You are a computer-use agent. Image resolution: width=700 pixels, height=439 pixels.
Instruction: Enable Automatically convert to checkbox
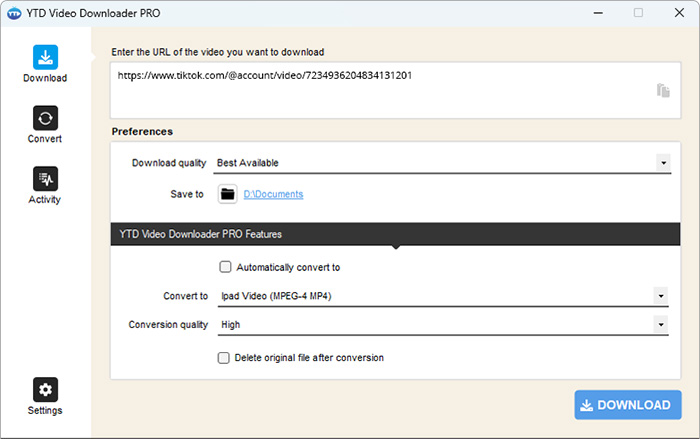225,267
